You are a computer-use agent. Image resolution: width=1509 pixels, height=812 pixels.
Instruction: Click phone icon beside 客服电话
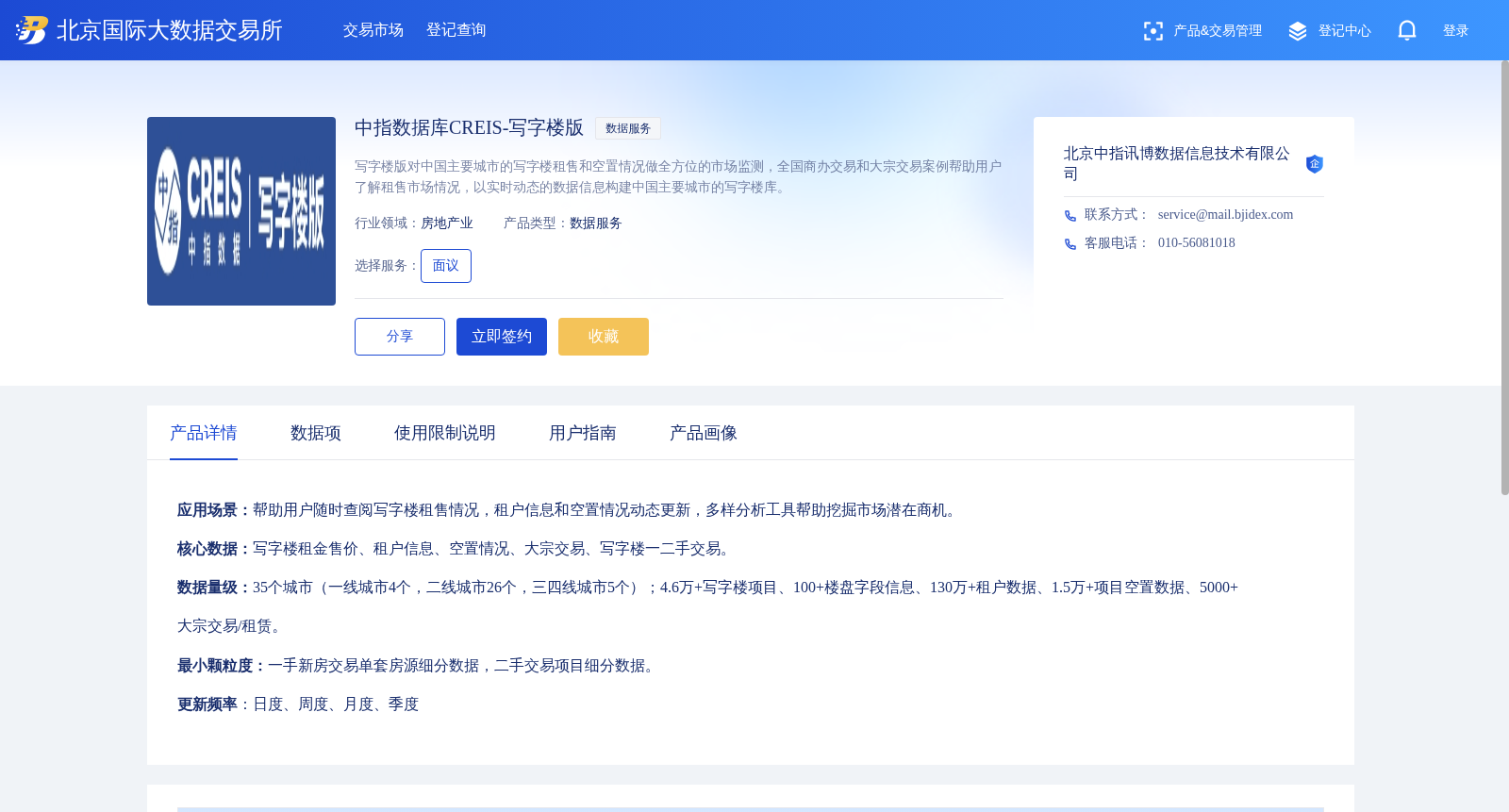point(1070,244)
